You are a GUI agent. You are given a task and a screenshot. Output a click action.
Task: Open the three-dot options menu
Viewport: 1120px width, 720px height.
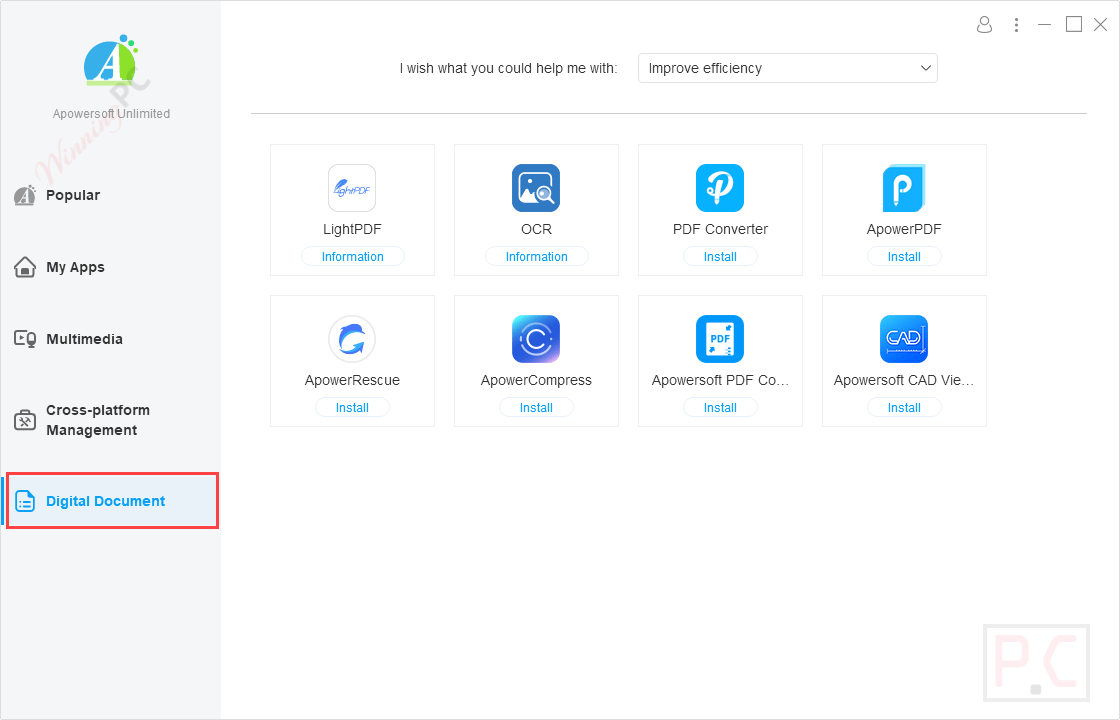[1016, 24]
